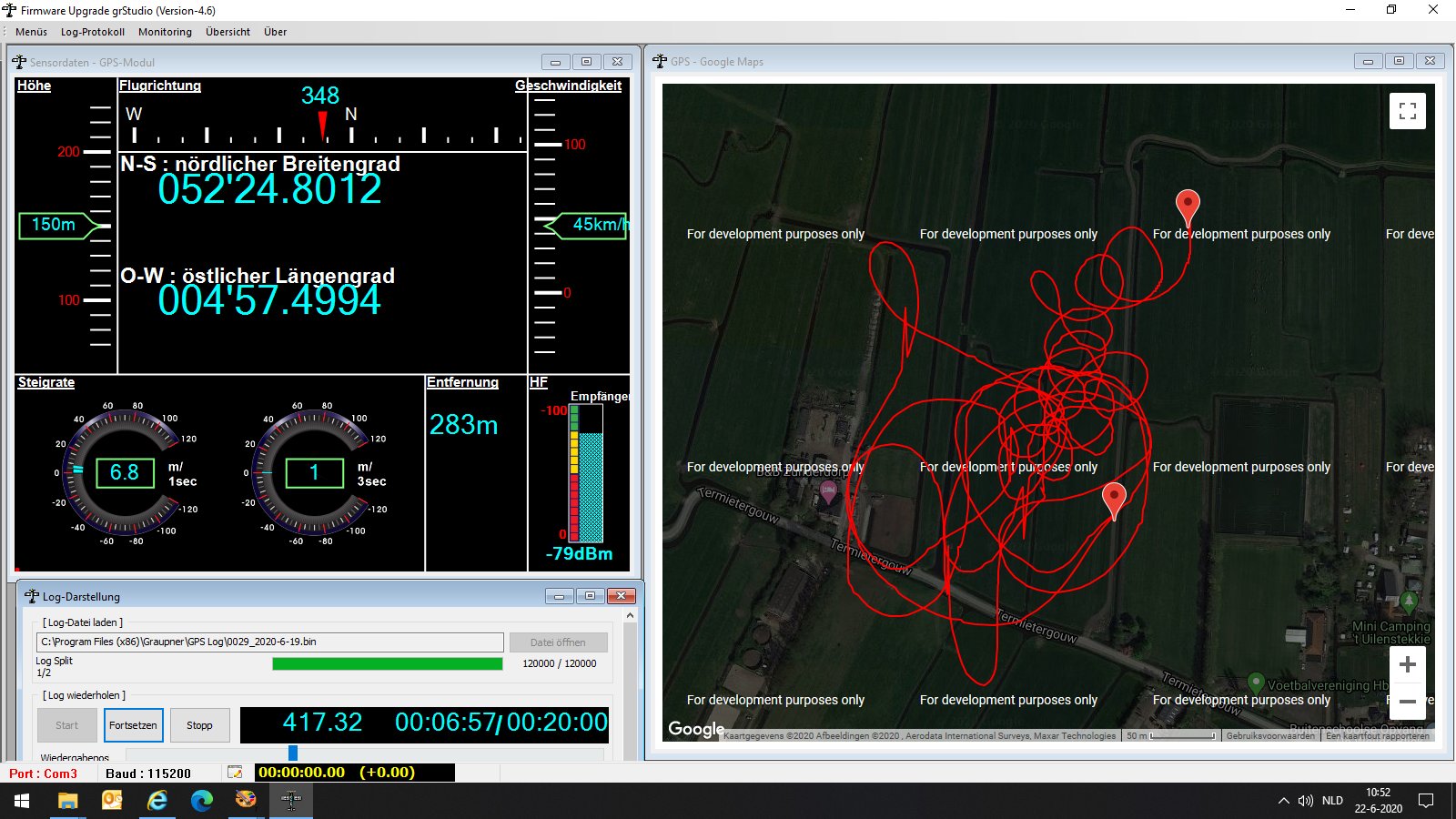Viewport: 1456px width, 819px height.
Task: Open Internet Explorer from taskbar
Action: tap(157, 801)
